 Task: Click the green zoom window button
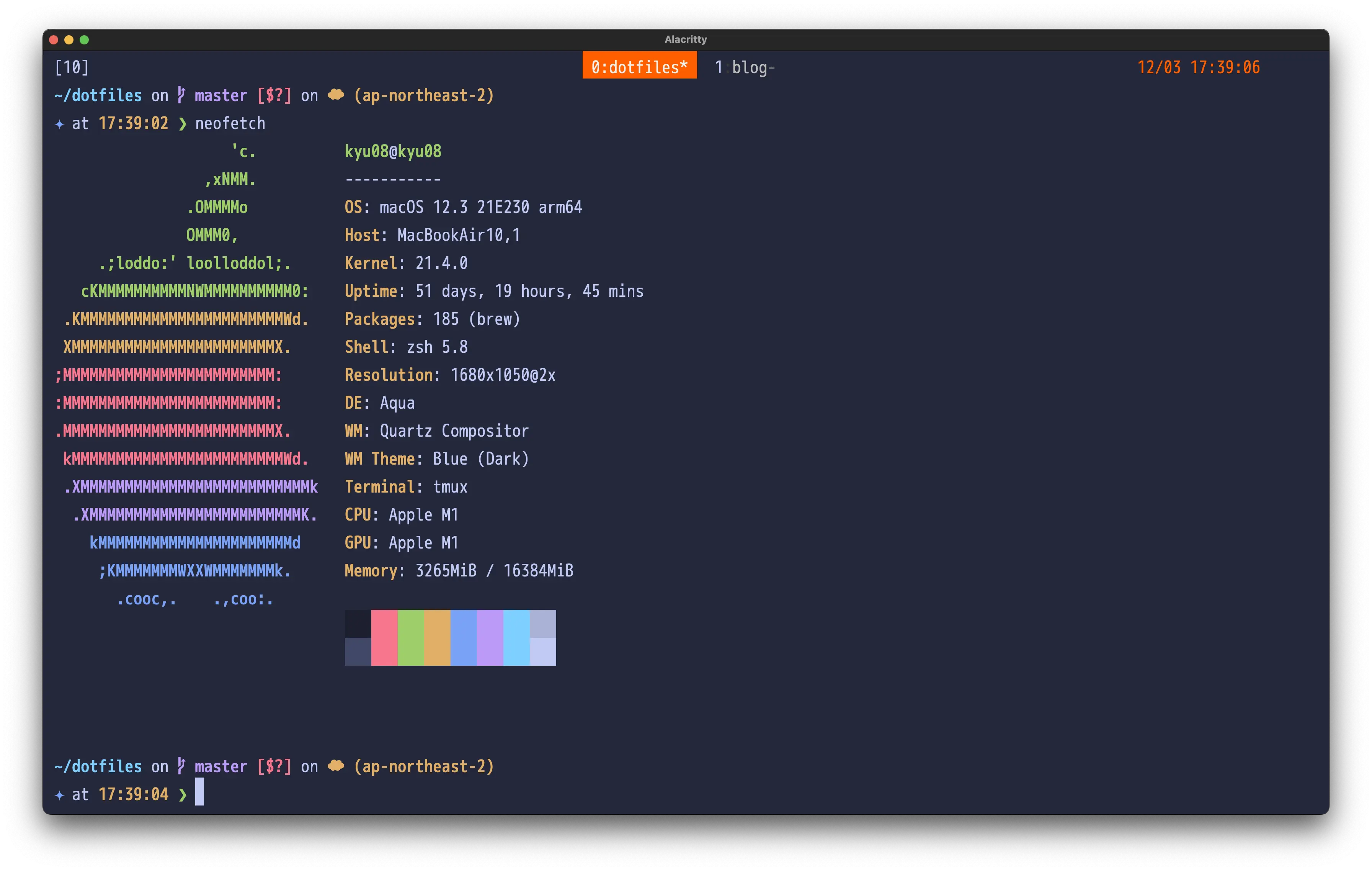click(84, 39)
